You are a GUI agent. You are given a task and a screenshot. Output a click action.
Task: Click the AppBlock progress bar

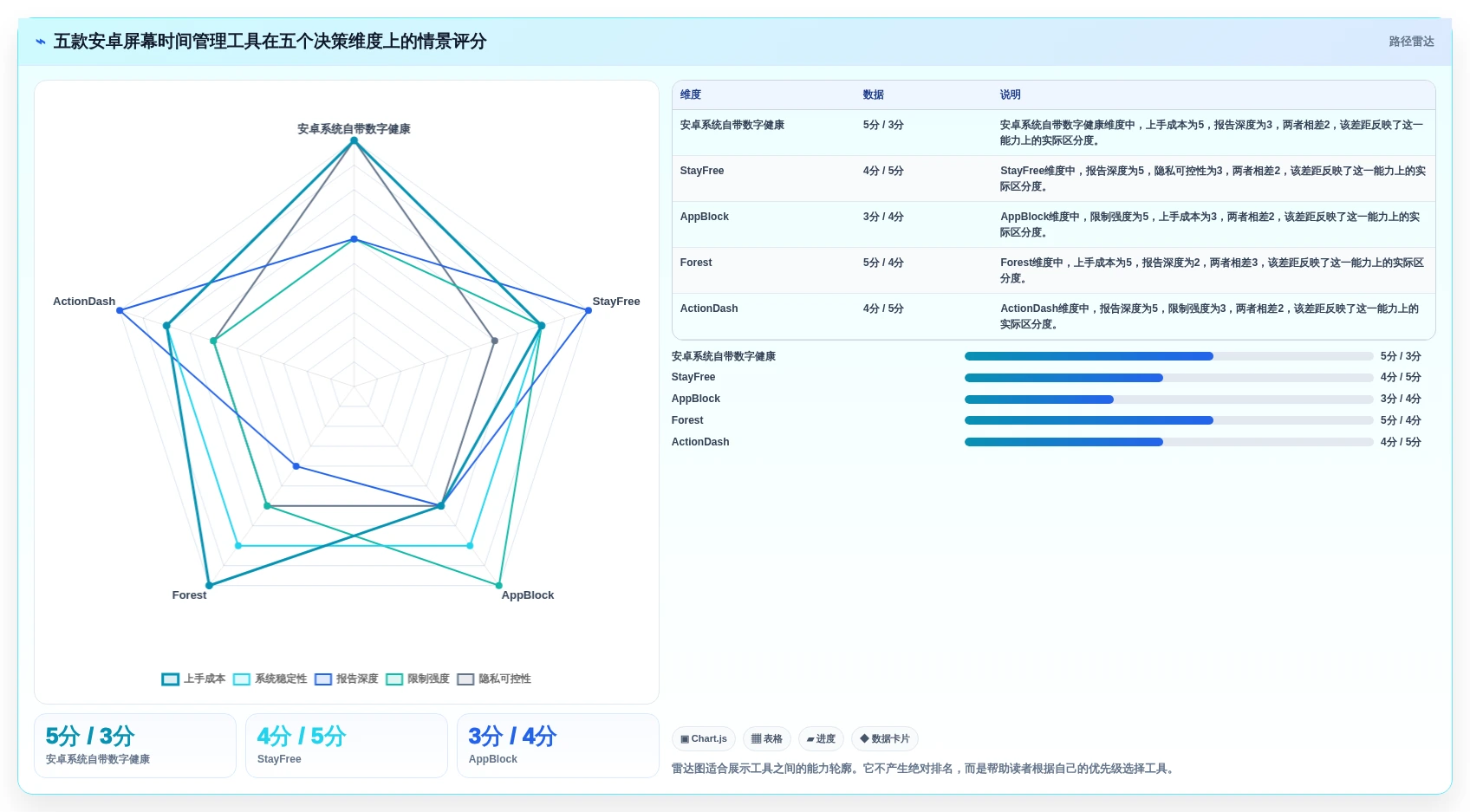tap(1168, 400)
